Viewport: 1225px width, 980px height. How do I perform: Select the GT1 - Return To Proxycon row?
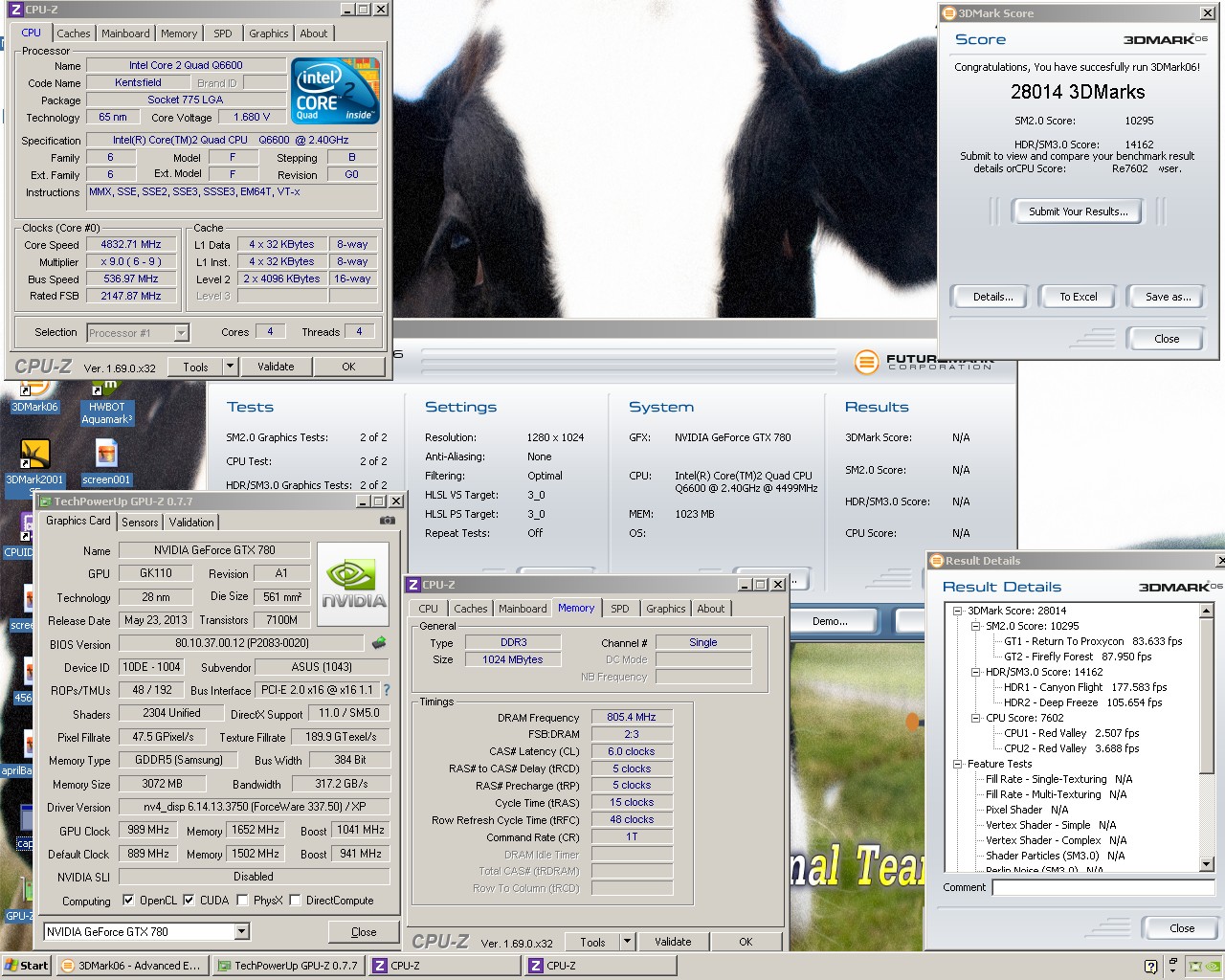pos(1093,641)
